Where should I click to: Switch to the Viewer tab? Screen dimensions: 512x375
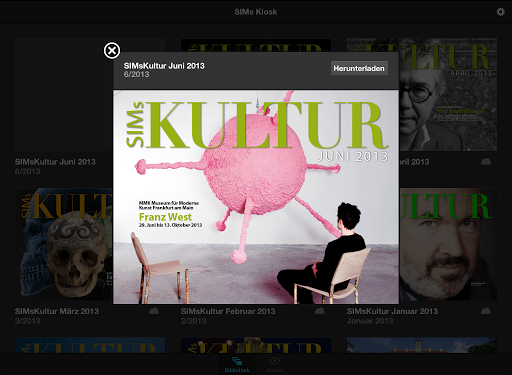click(275, 365)
